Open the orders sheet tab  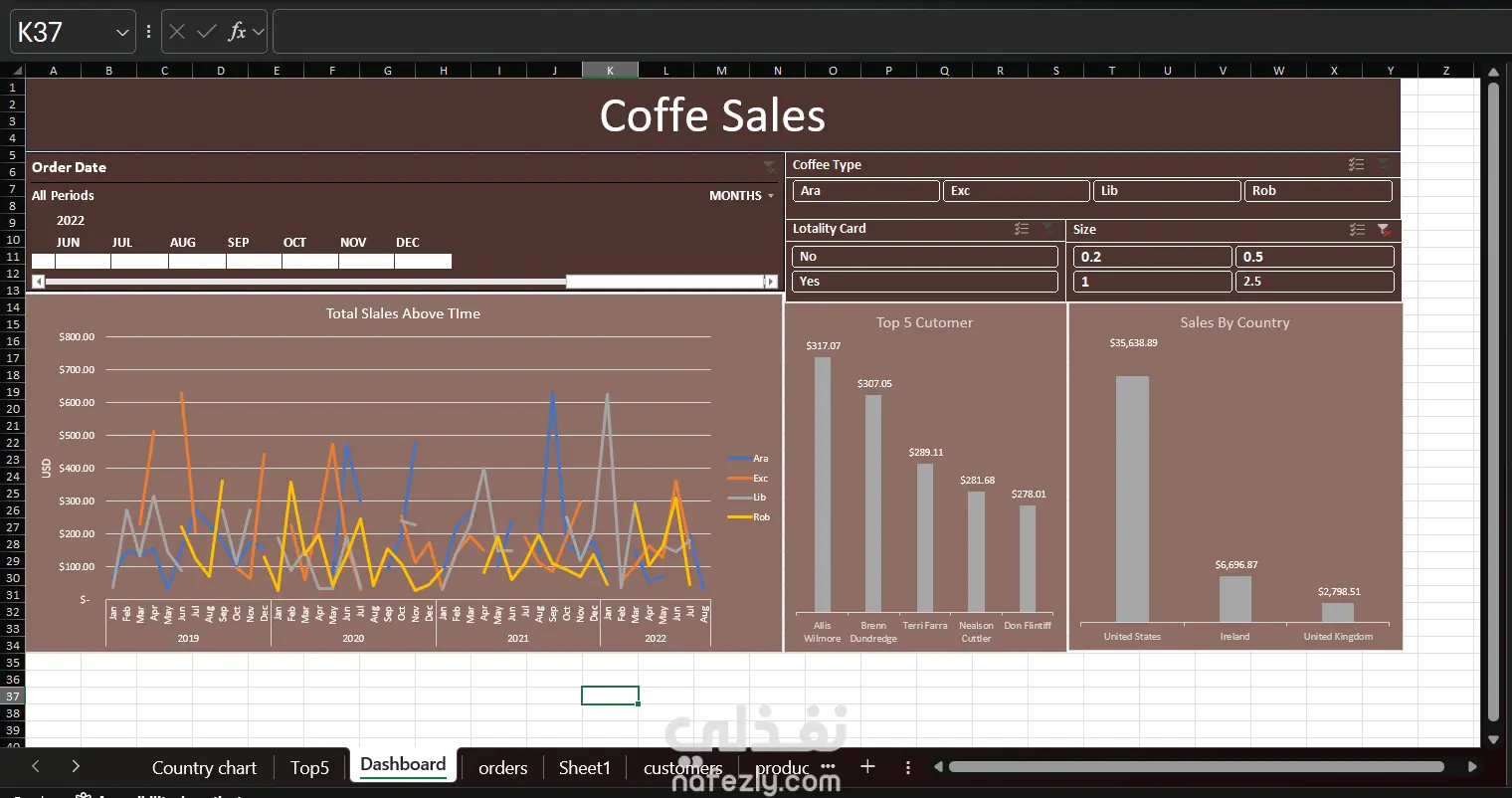coord(502,767)
